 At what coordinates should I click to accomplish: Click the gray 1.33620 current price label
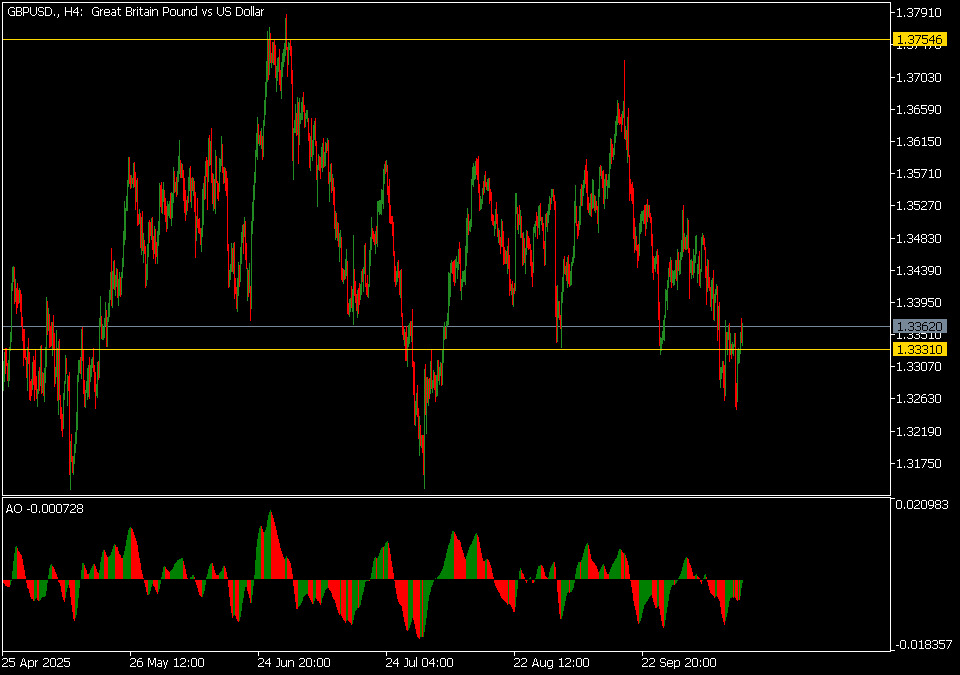coord(918,327)
